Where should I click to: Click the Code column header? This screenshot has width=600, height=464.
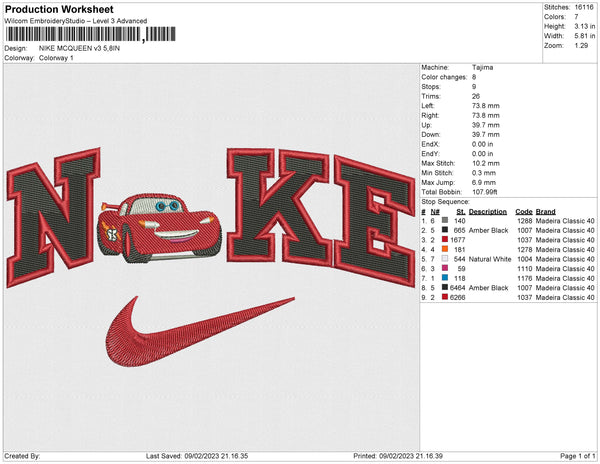[524, 211]
